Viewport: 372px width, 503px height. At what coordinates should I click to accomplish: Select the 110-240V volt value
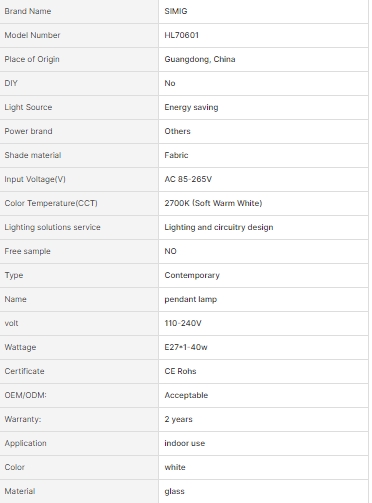point(183,323)
